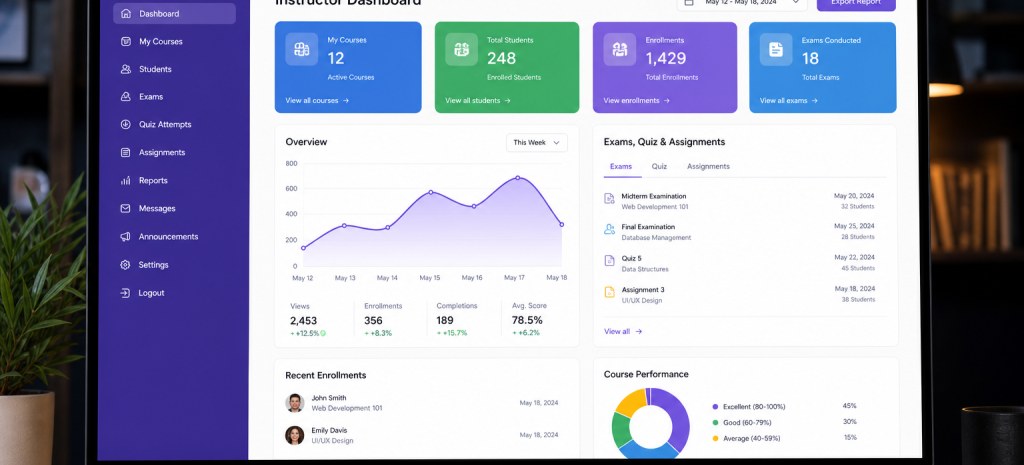
Task: Click the 45 Students count text
Action: [x=858, y=268]
